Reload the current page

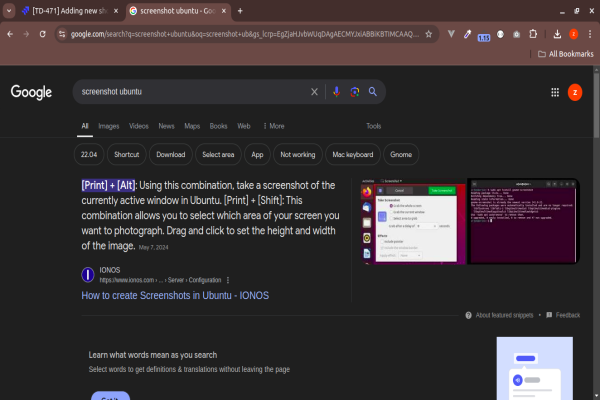(x=42, y=34)
